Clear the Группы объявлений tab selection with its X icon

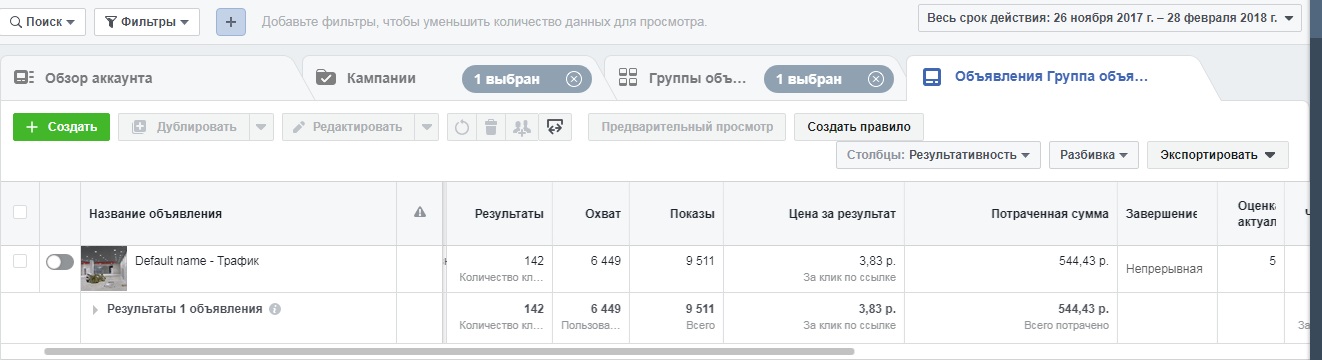(x=876, y=79)
